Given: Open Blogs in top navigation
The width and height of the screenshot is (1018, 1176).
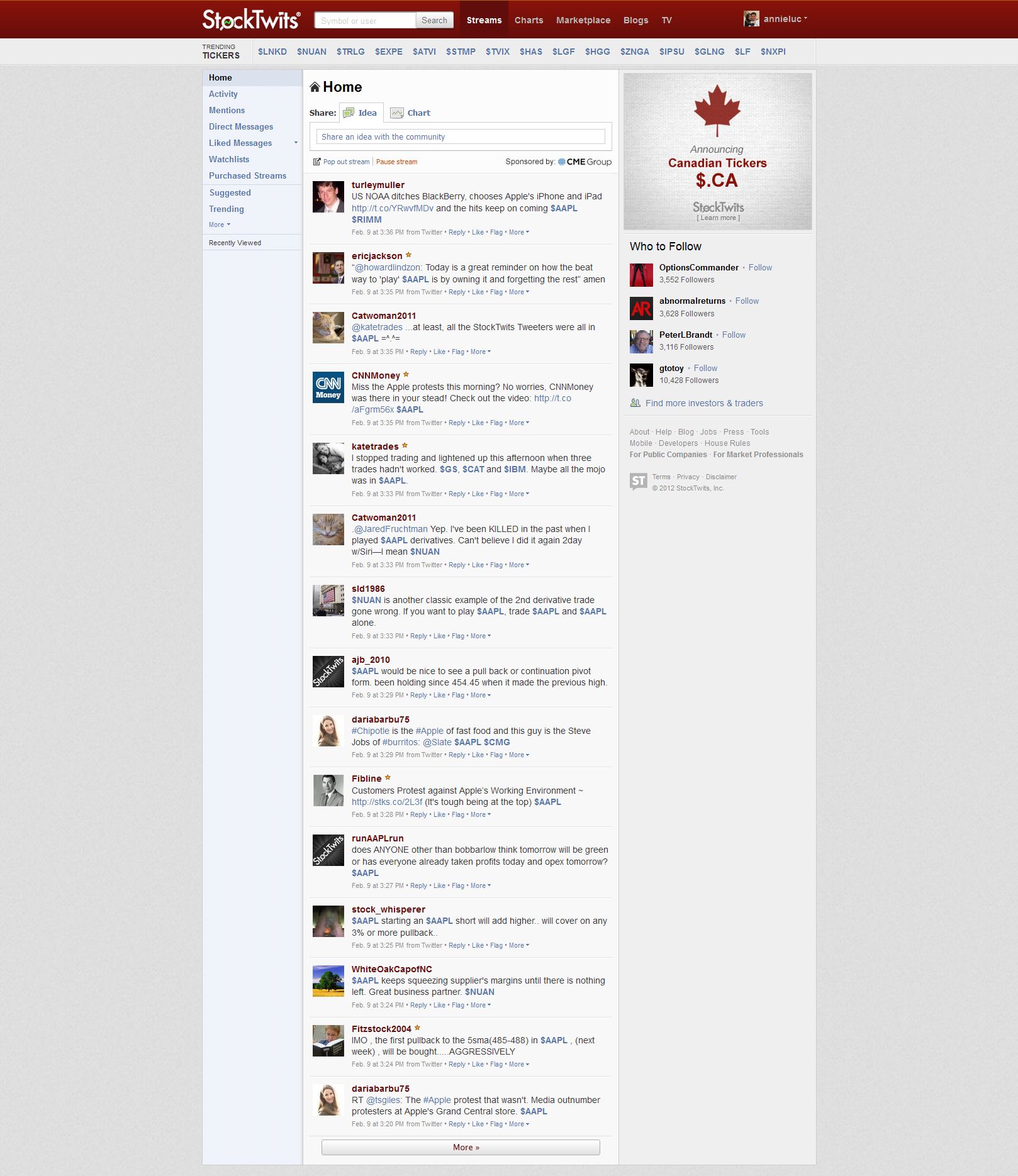Looking at the screenshot, I should coord(635,20).
